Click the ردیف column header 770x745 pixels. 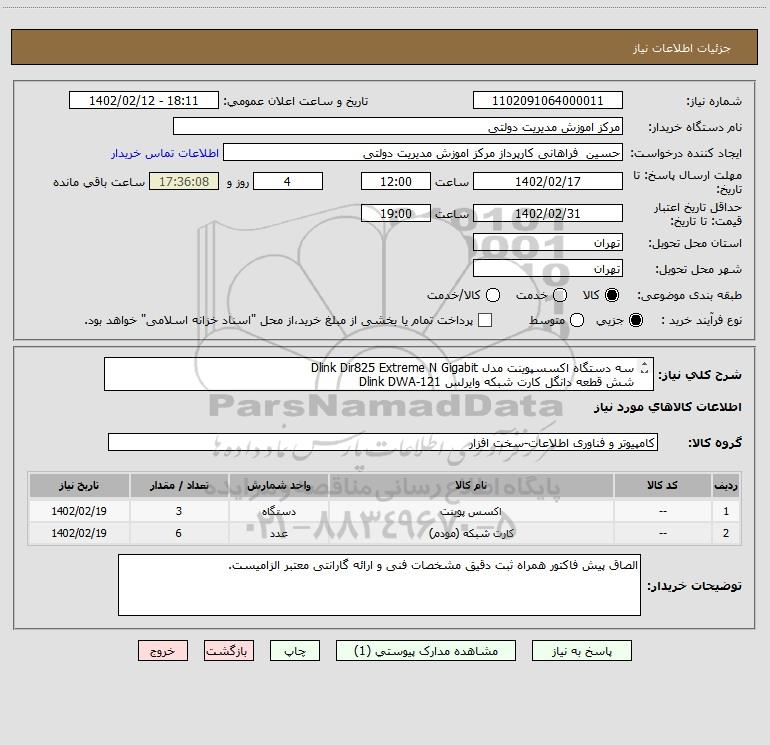click(x=726, y=486)
